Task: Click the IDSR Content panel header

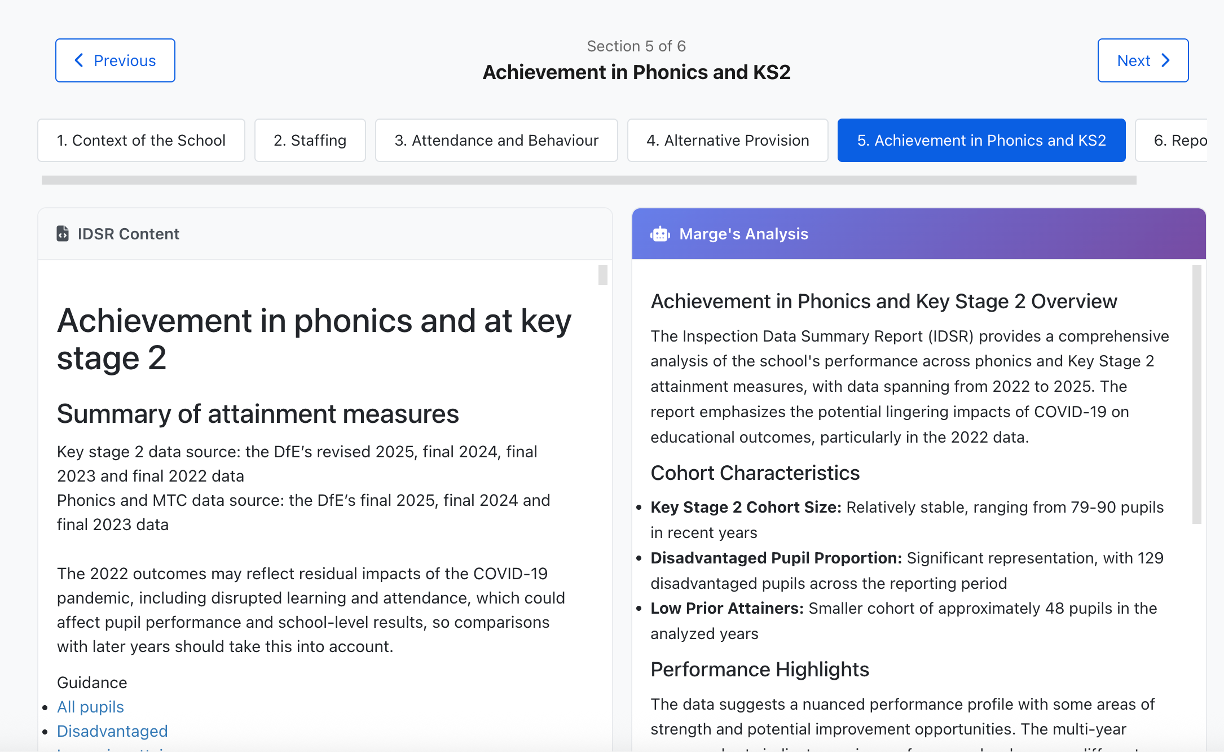Action: 324,234
